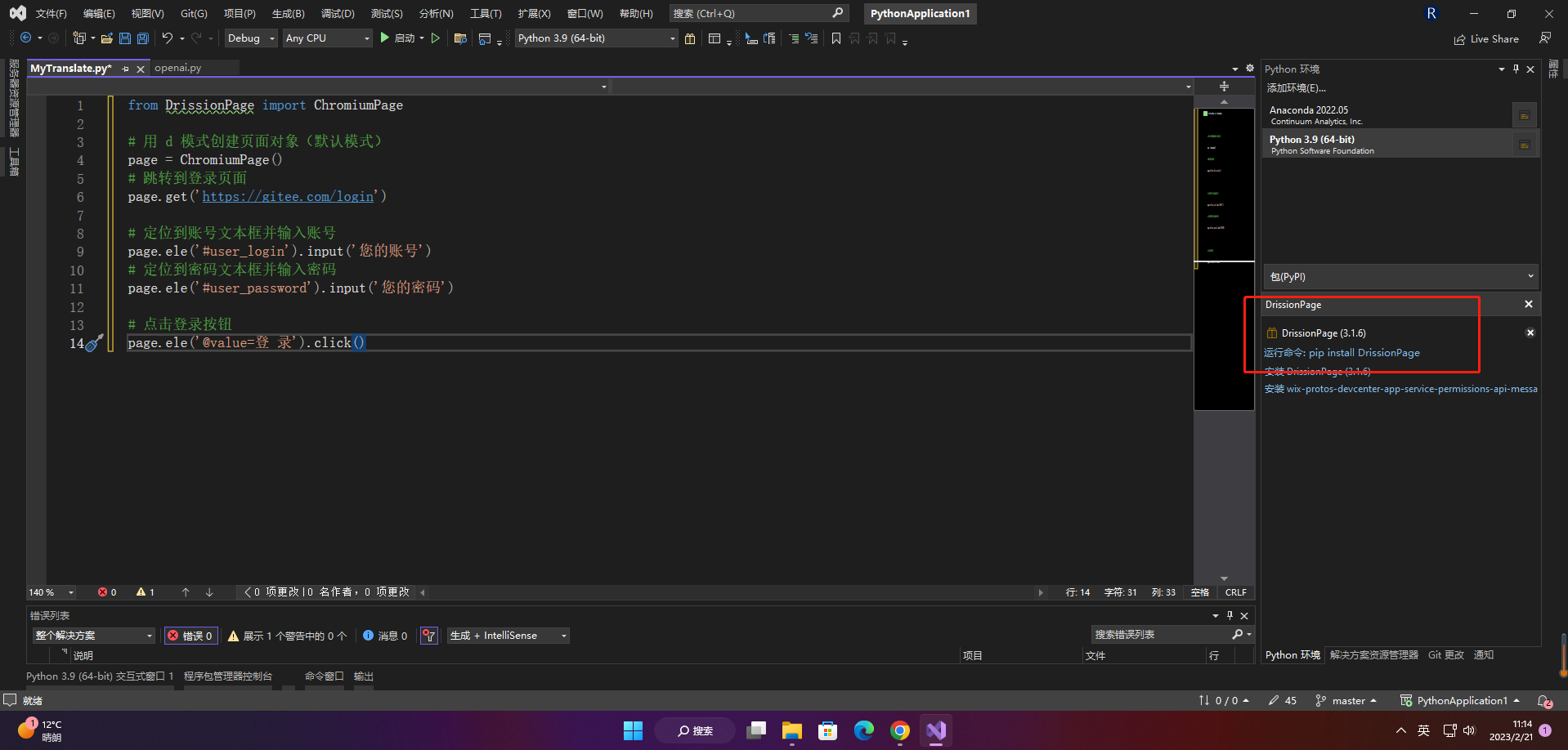Click the 添加环境(E)... link
This screenshot has width=1568, height=750.
[x=1297, y=88]
